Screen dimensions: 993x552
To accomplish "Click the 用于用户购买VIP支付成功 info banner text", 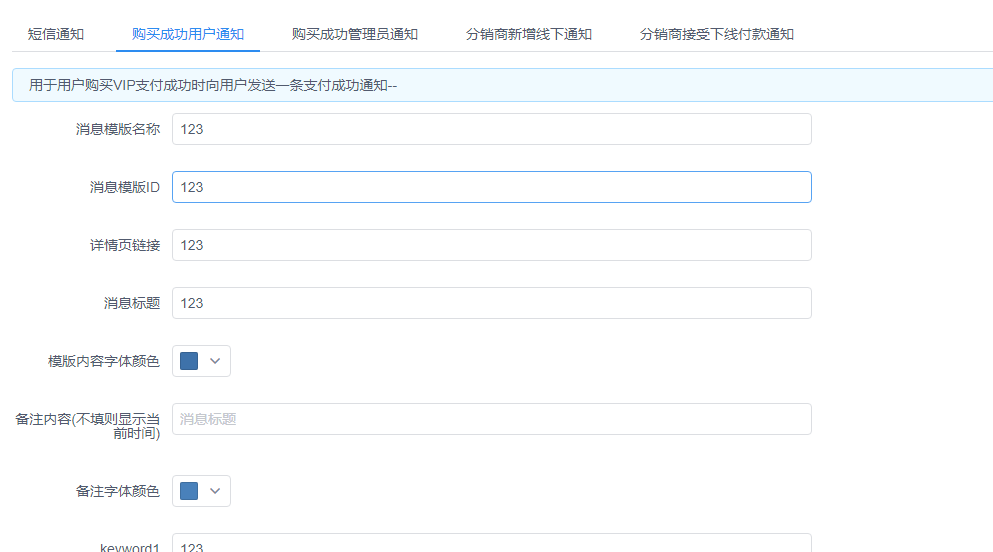I will click(x=213, y=85).
